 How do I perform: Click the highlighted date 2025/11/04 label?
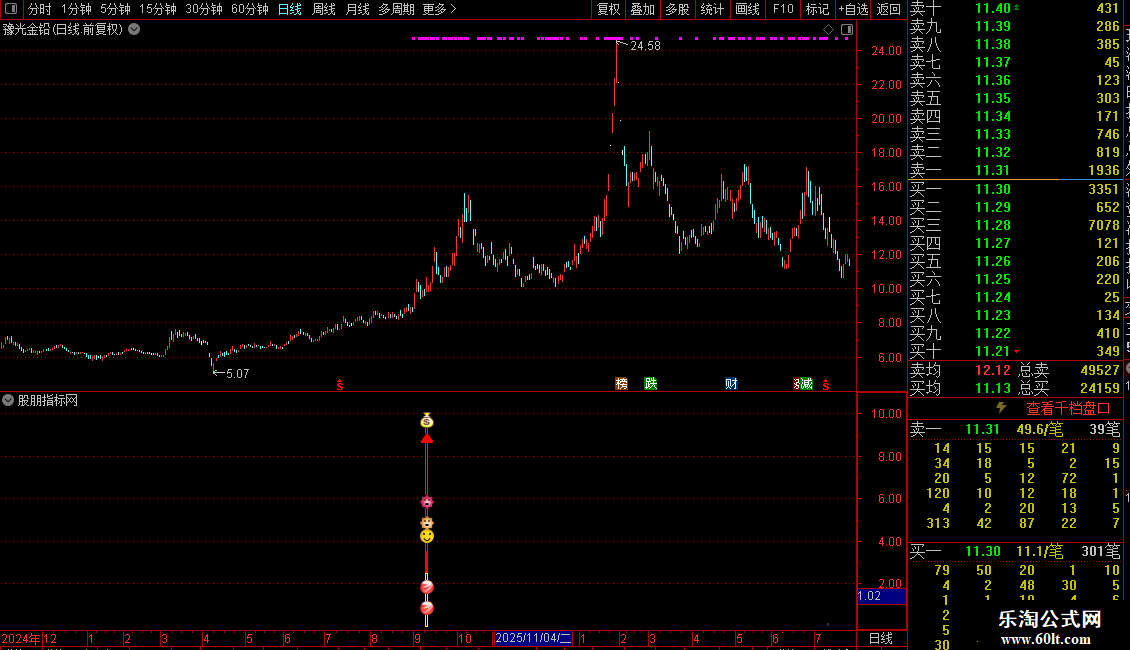pos(533,638)
